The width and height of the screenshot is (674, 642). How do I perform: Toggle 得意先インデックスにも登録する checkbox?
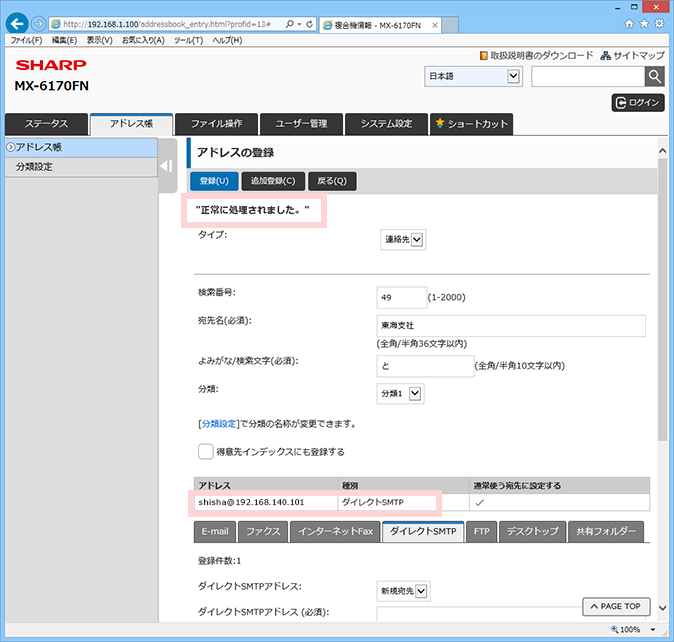point(205,452)
